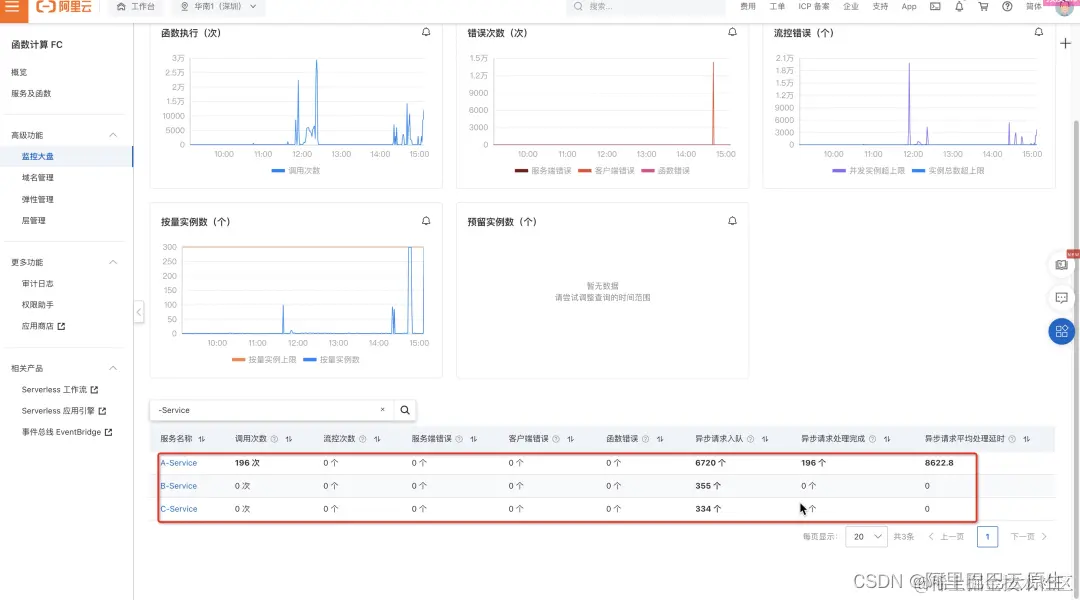The height and width of the screenshot is (600, 1080).
Task: Open the B-Service link
Action: click(x=178, y=486)
